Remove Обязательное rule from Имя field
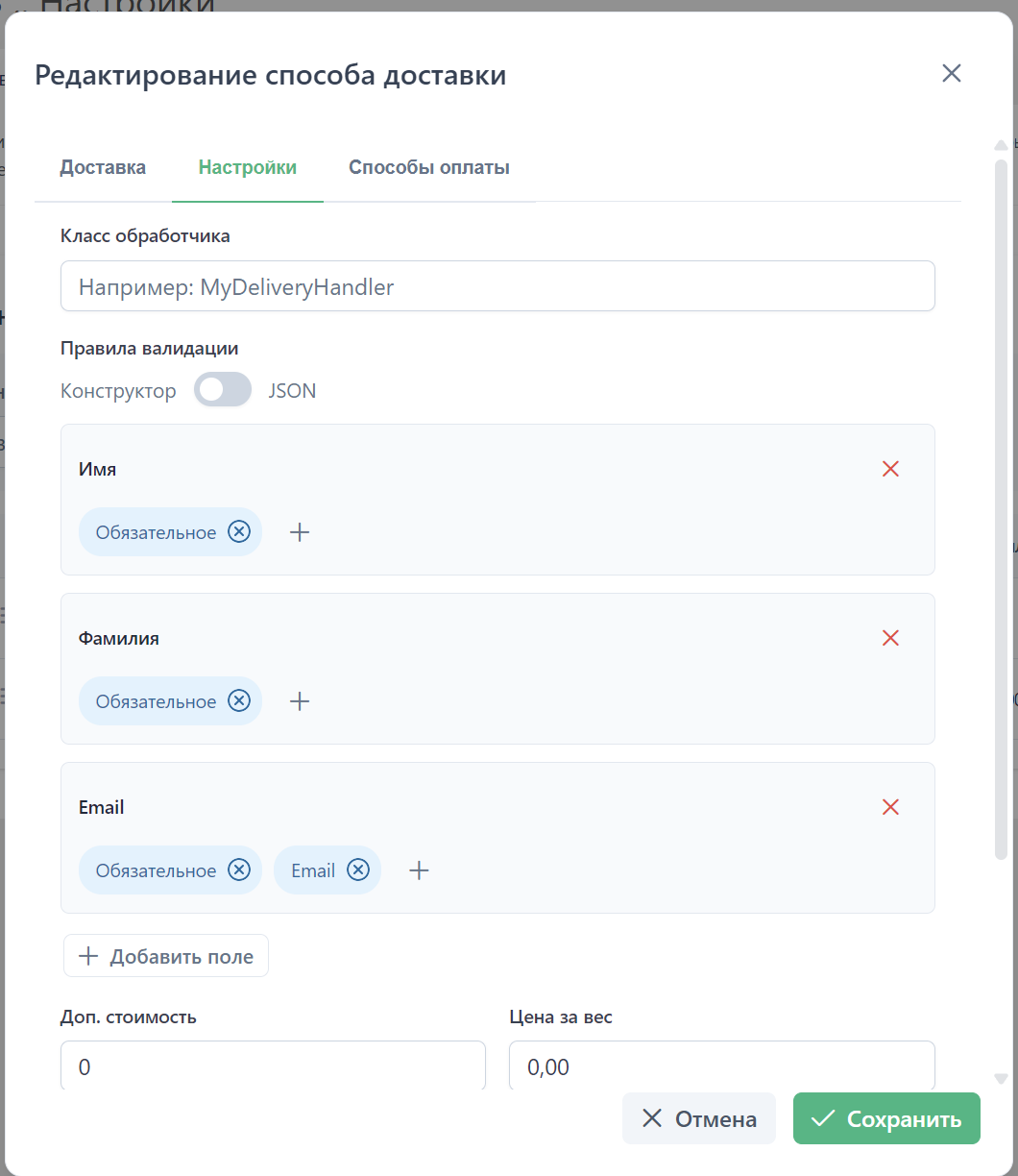The width and height of the screenshot is (1018, 1176). click(239, 532)
